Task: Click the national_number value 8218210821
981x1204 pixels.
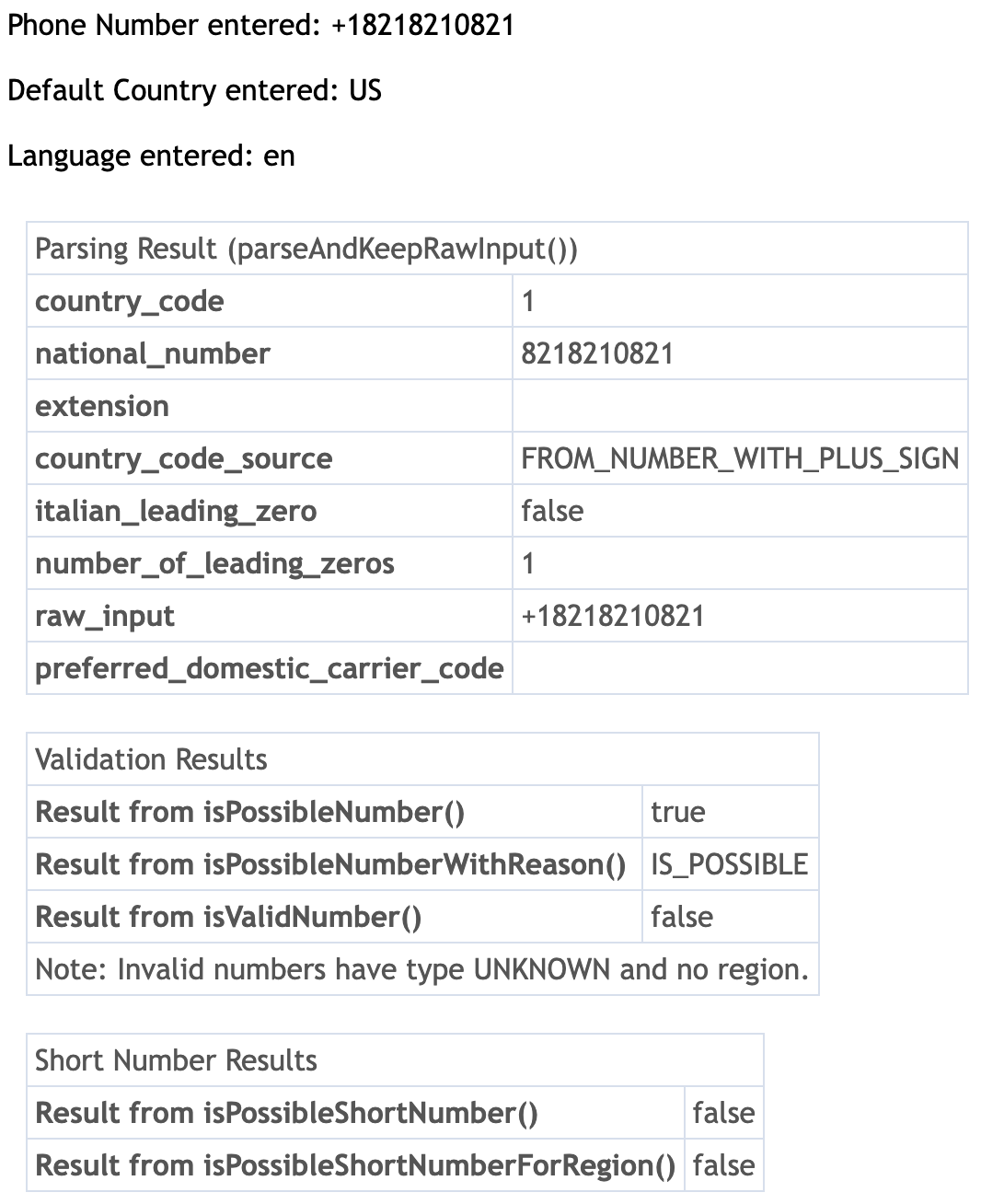Action: click(597, 353)
